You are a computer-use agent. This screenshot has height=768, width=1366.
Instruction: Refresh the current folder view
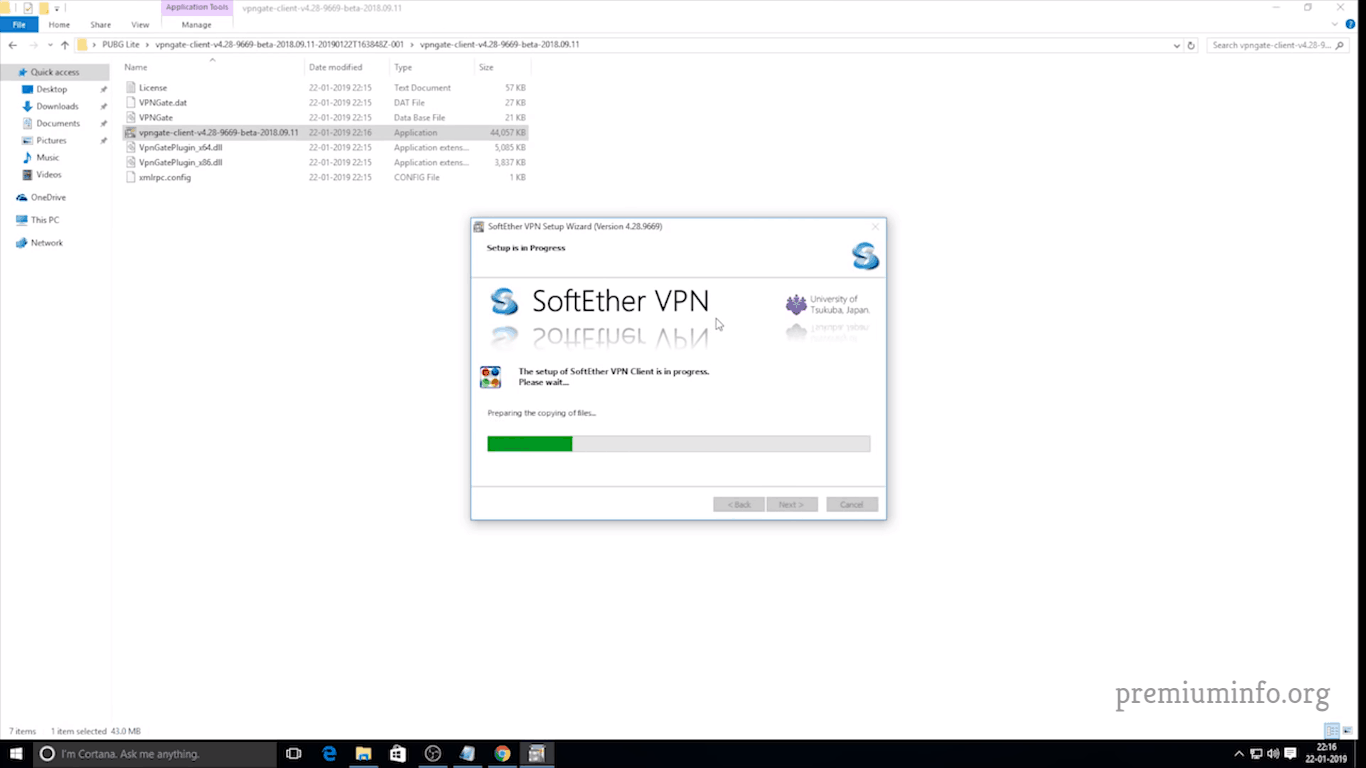[1191, 45]
